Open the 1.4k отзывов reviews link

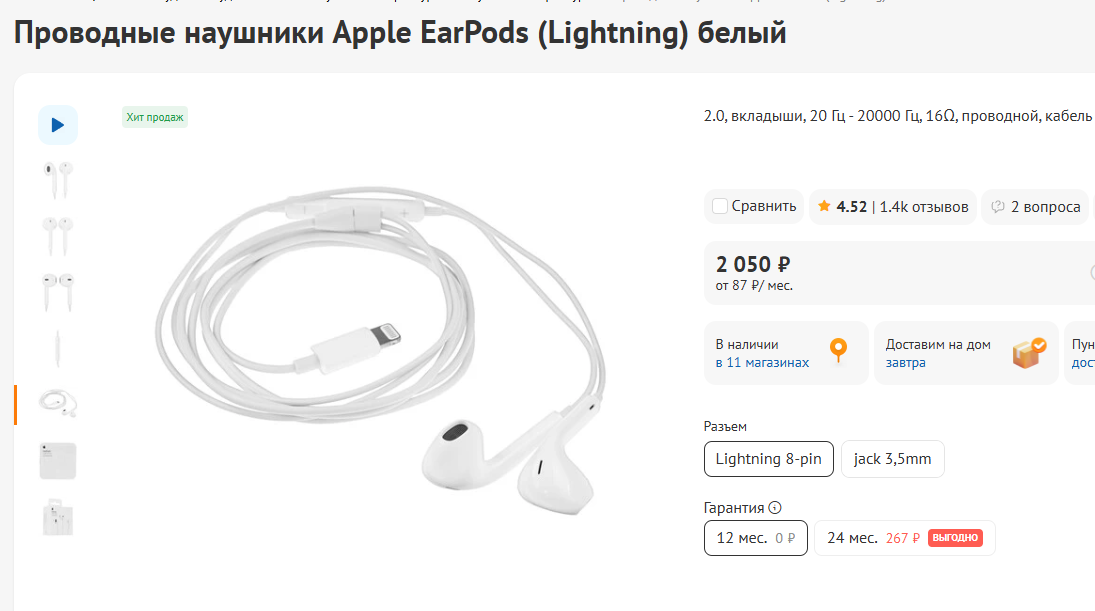(924, 207)
